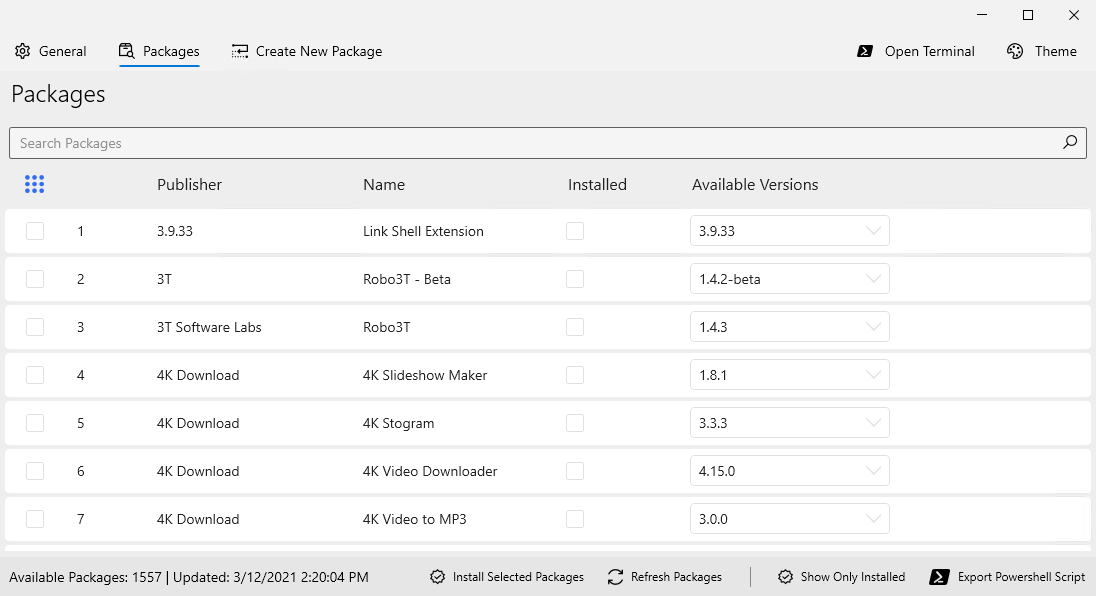Select the 4K Video to MP3 row checkbox
This screenshot has height=596, width=1096.
35,519
